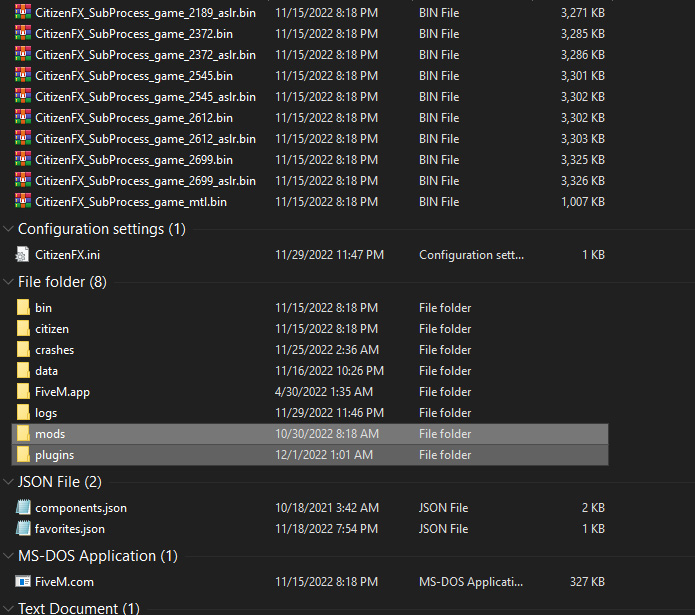Select the FiveM.com application icon
The image size is (695, 615).
tap(23, 581)
